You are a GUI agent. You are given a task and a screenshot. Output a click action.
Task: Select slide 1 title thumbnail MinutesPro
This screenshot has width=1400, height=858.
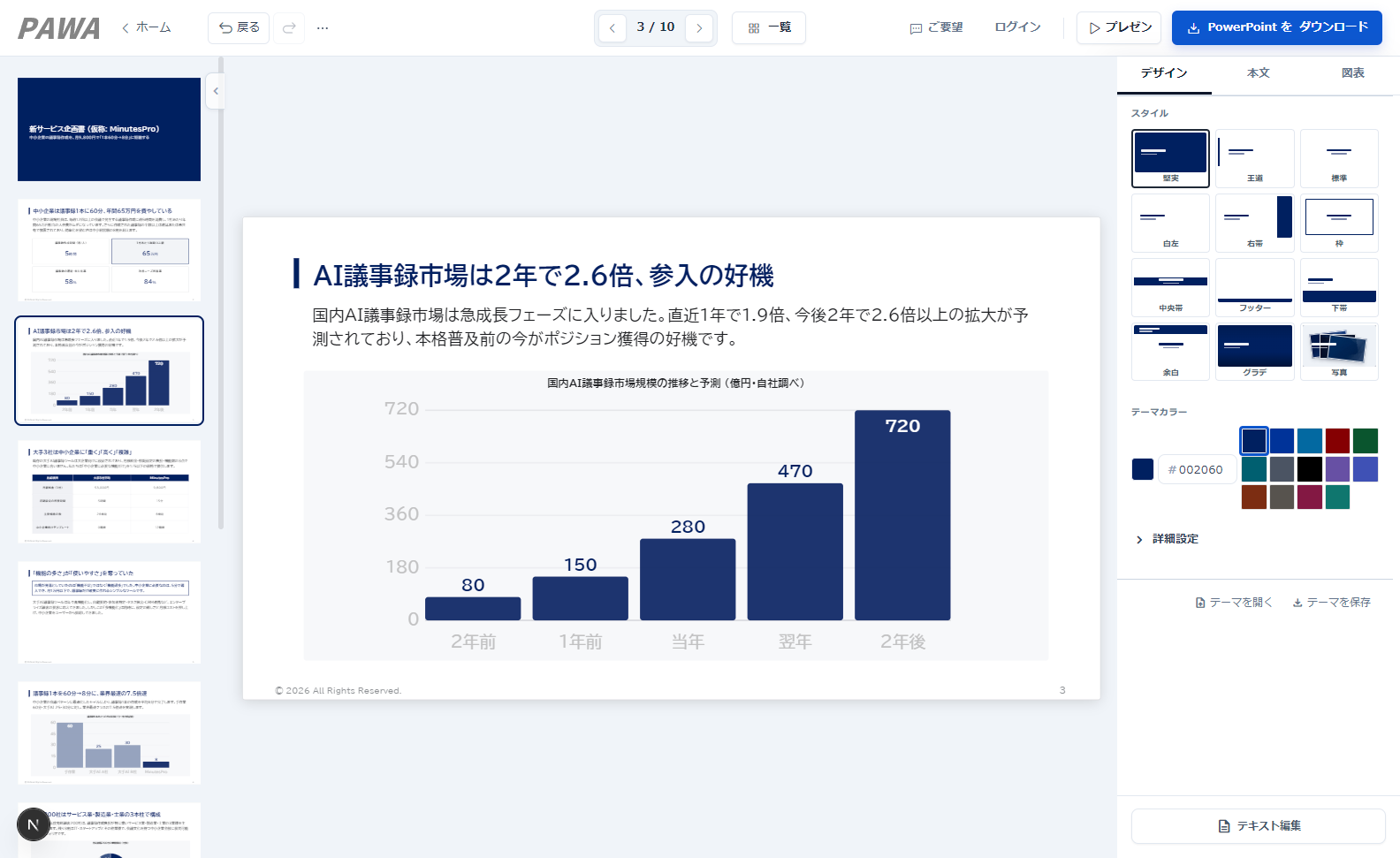110,129
